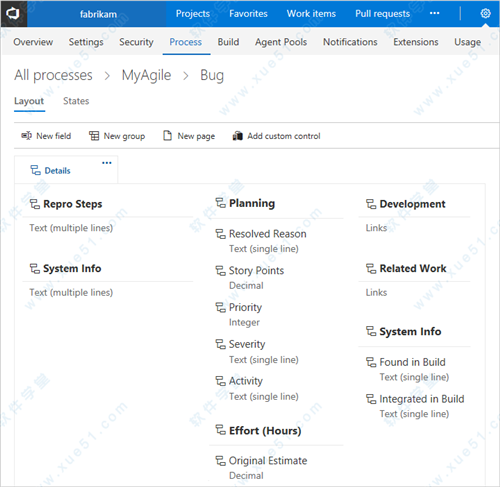Select the fabrikam account name
Viewport: 500px width, 487px height.
98,14
